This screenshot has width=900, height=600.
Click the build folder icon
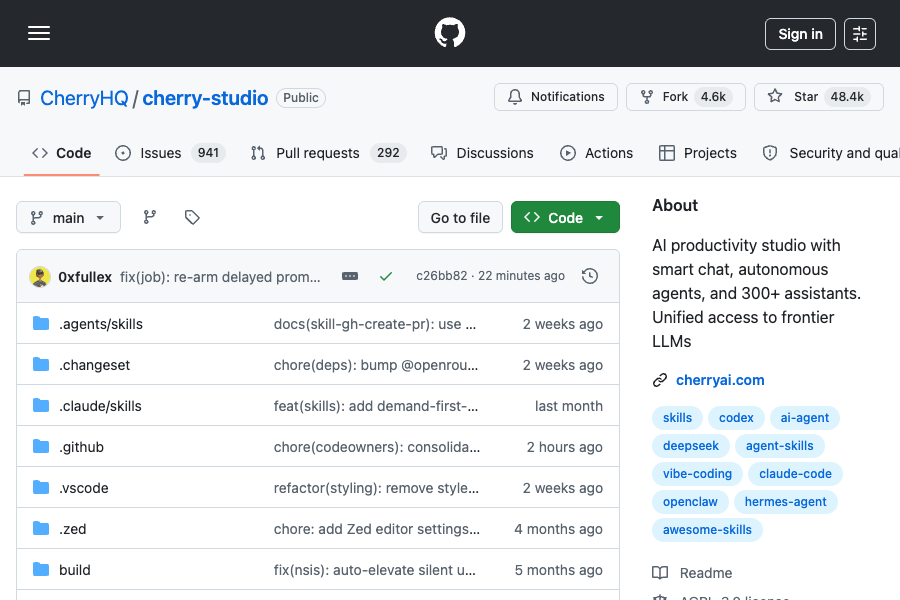(x=41, y=570)
